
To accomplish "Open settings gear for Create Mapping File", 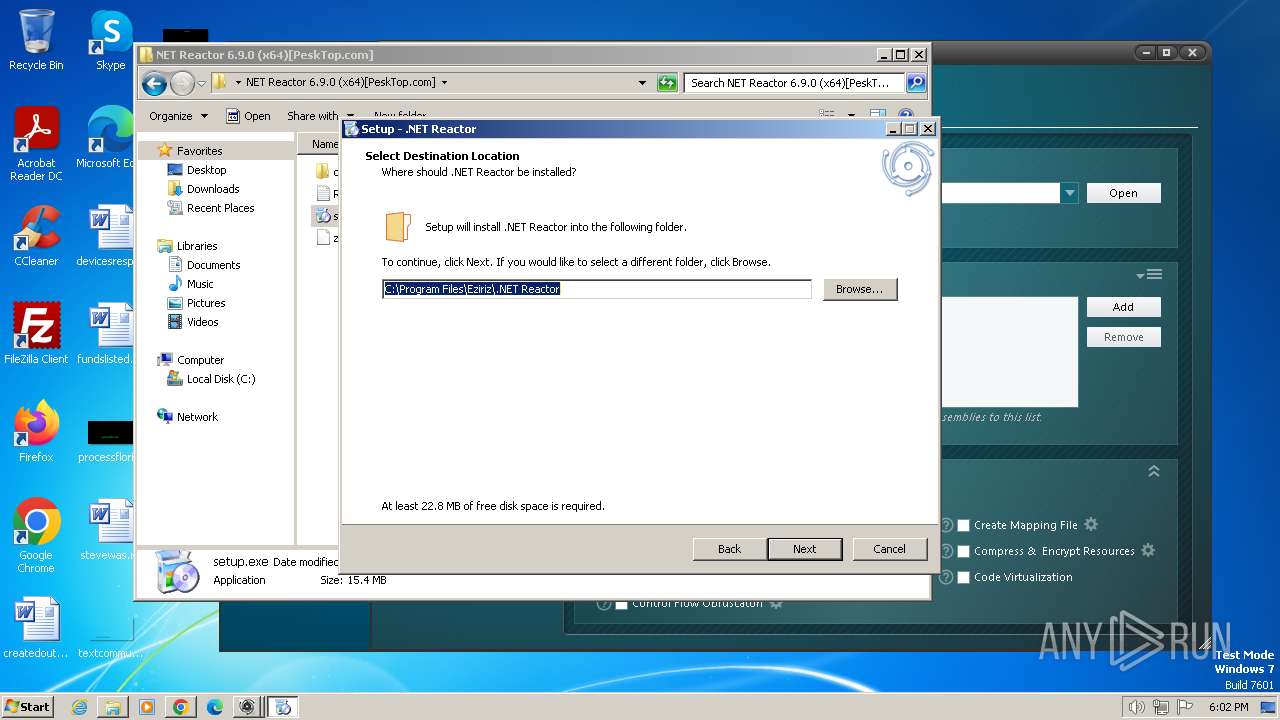I will pos(1091,524).
